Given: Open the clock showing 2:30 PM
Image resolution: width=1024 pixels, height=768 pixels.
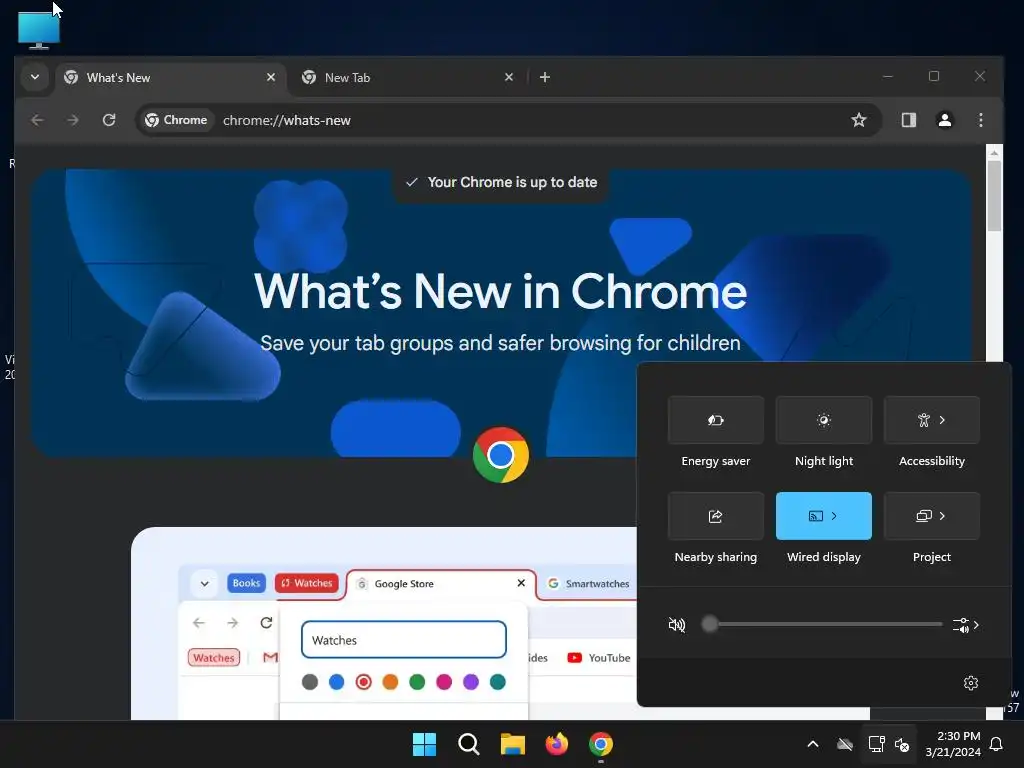Looking at the screenshot, I should click(953, 744).
